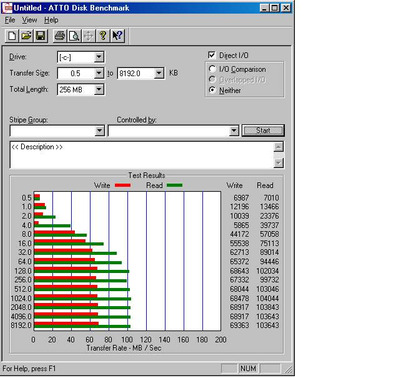
Task: Select the Overlapped I/O radio button
Action: [x=212, y=79]
